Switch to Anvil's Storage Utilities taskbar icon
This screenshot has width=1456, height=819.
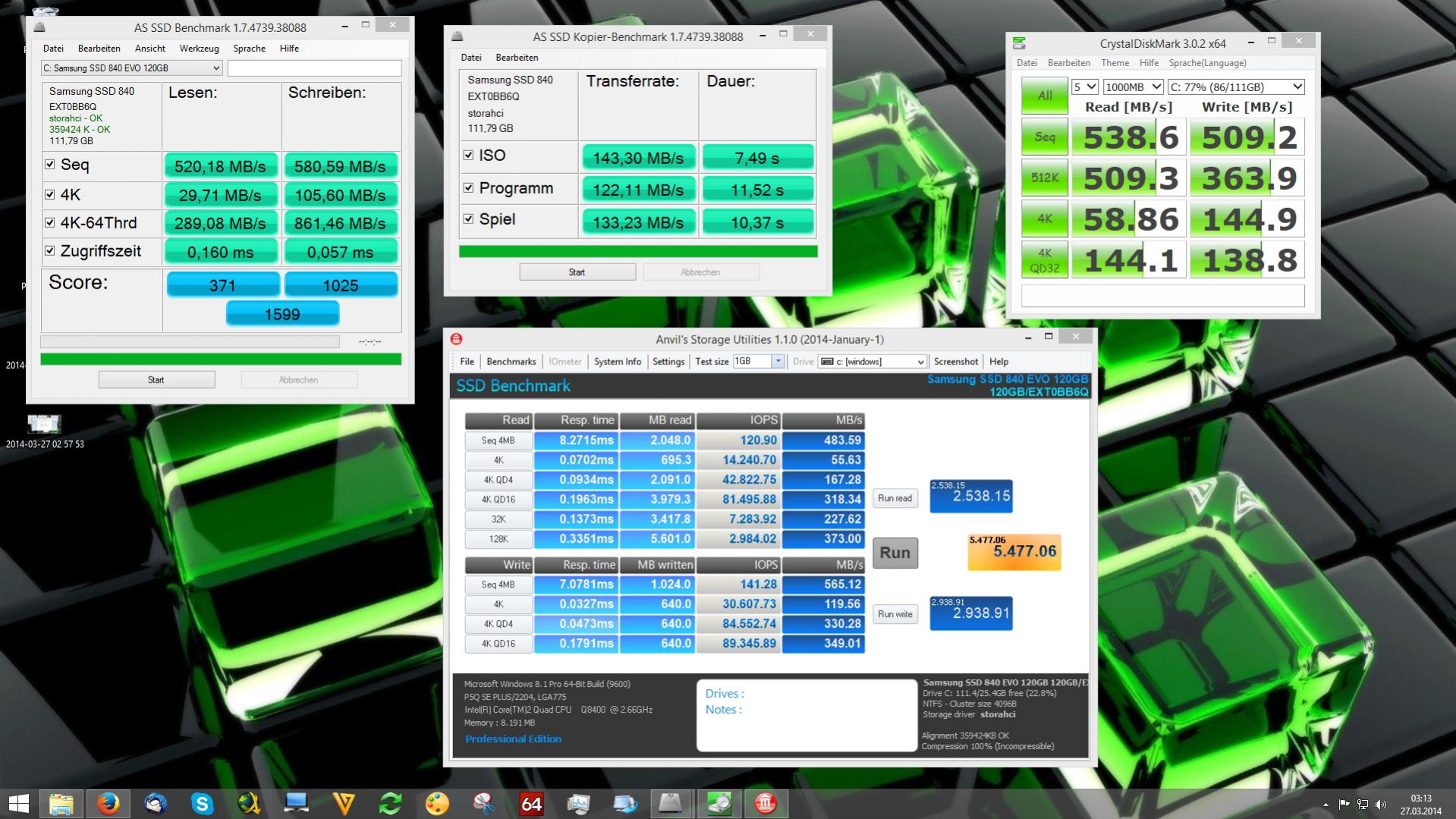click(x=766, y=804)
